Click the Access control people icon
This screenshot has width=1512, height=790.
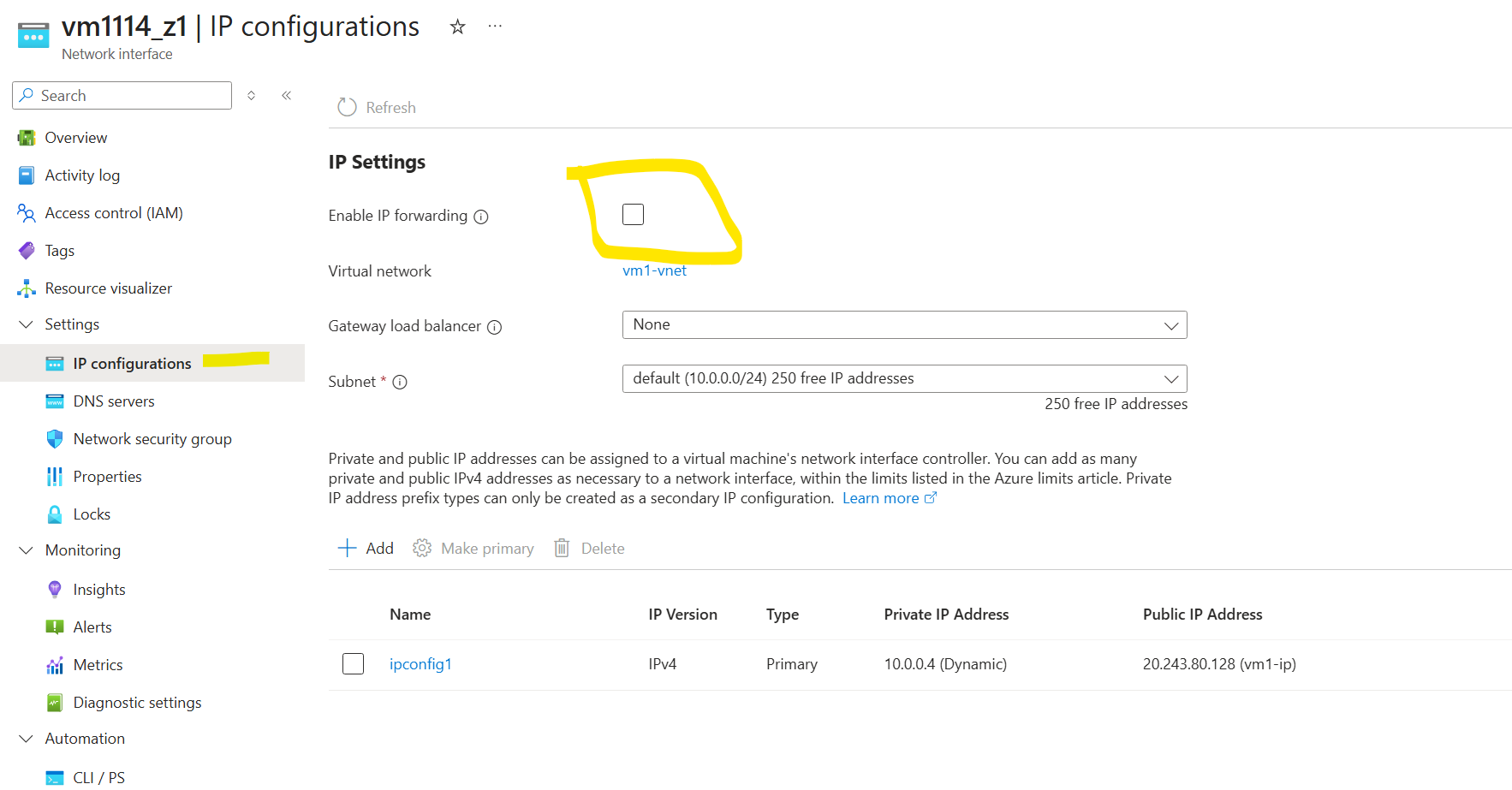tap(27, 213)
